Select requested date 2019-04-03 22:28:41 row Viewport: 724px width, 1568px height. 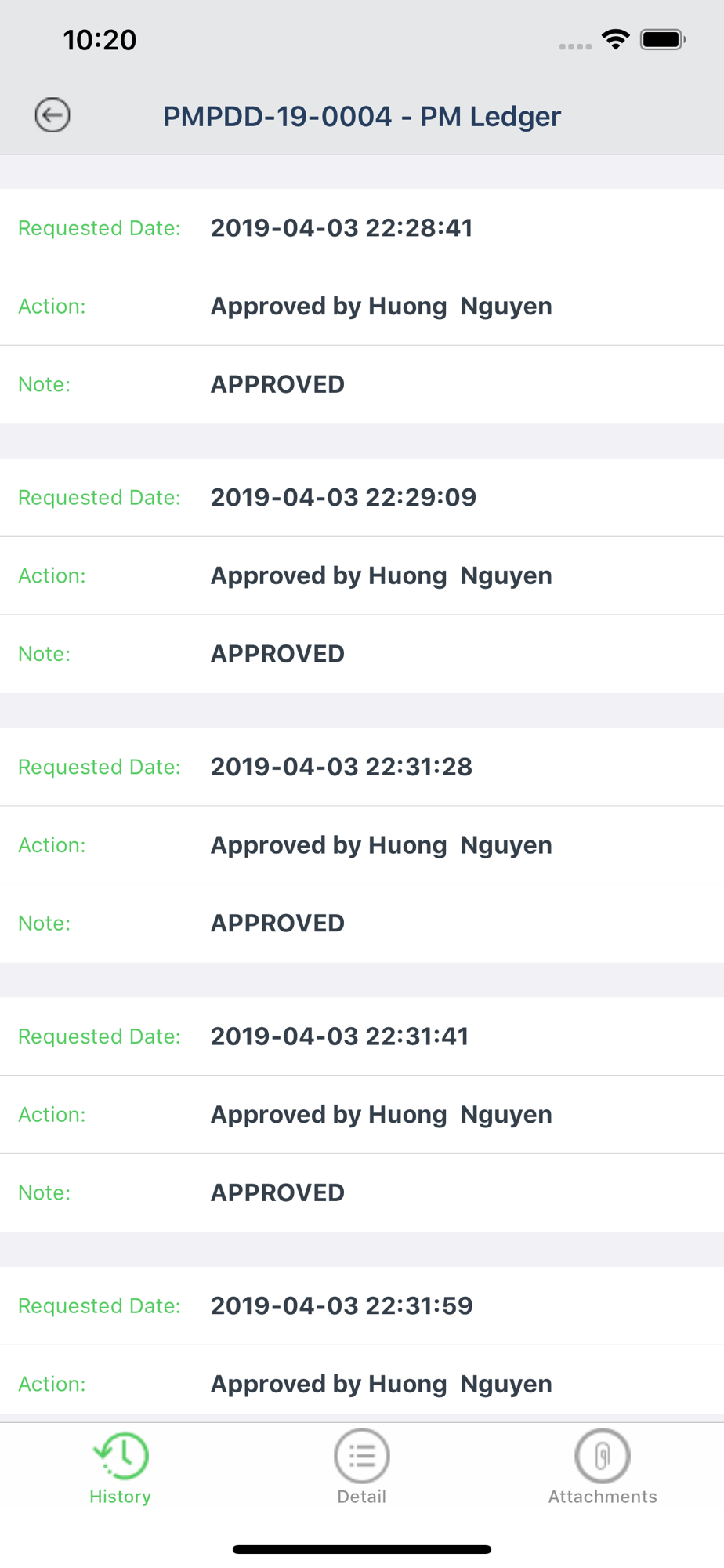pos(342,228)
